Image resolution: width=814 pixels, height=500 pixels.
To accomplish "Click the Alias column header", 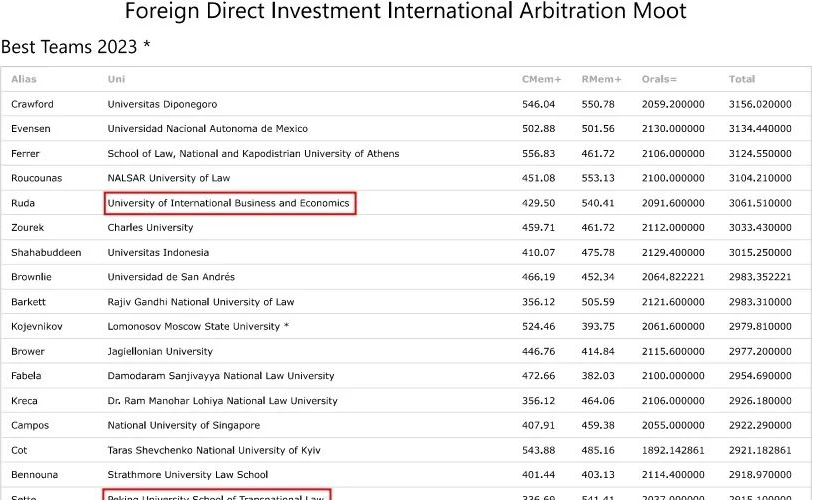I will coord(23,79).
